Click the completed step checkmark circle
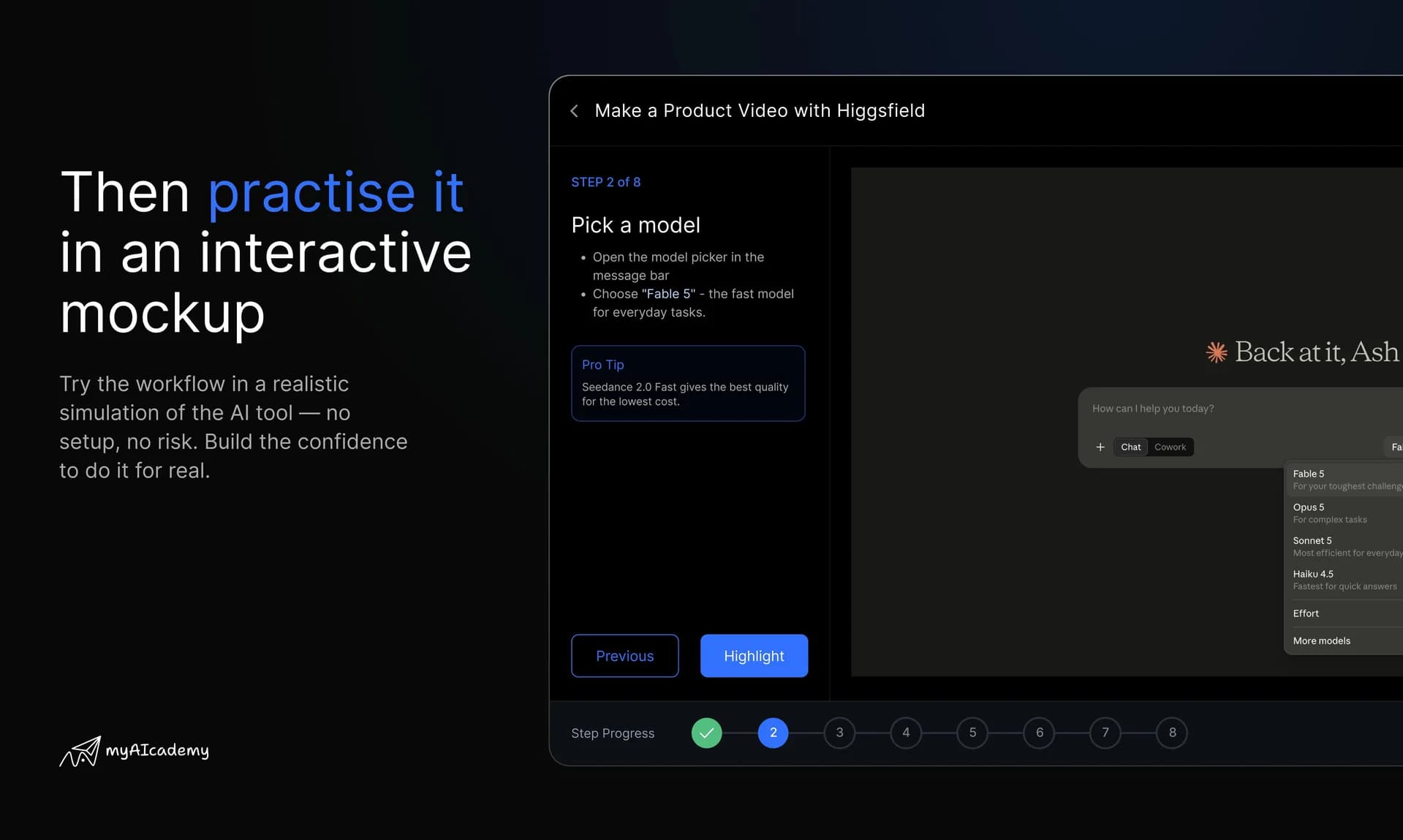This screenshot has width=1403, height=840. [x=706, y=733]
